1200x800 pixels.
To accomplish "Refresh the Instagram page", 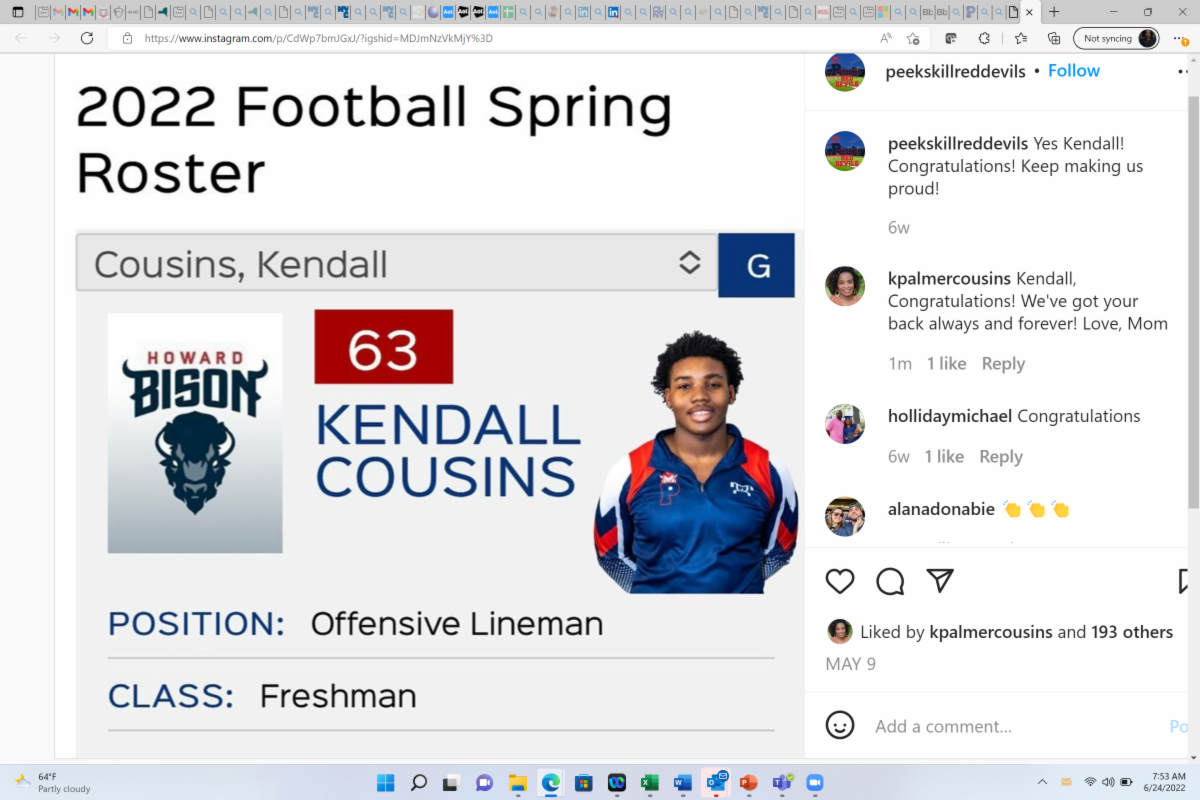I will pyautogui.click(x=87, y=38).
